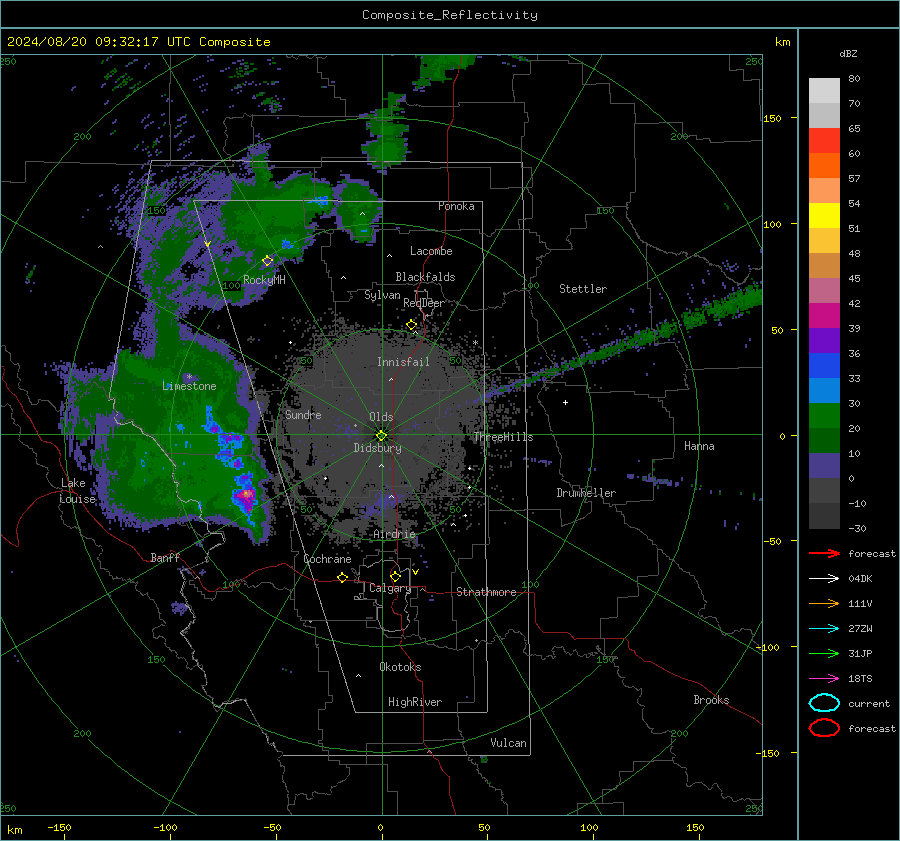This screenshot has height=841, width=900.
Task: Click the 'Innisfail' map label
Action: [403, 362]
